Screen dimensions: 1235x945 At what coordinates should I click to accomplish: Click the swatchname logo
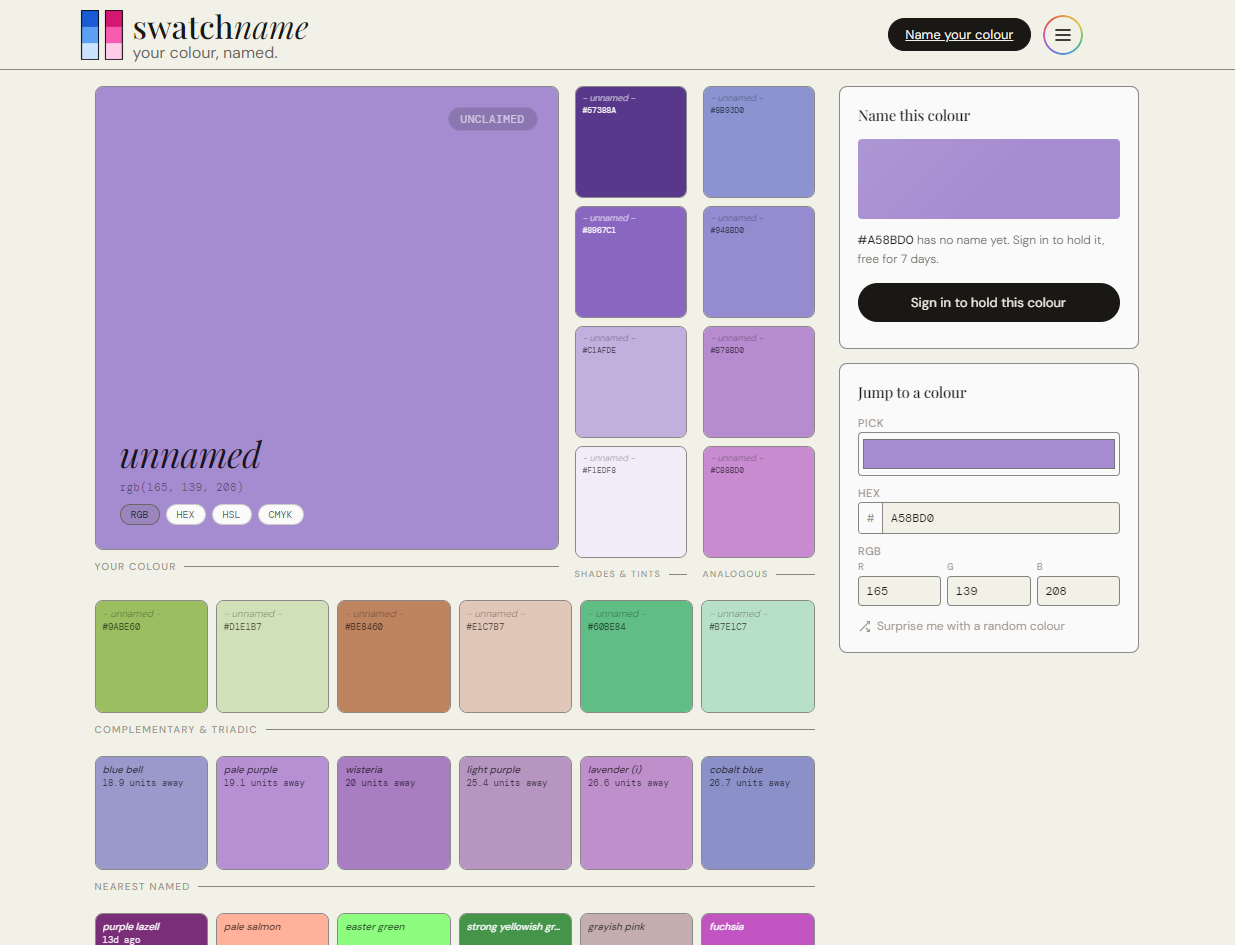[x=194, y=35]
